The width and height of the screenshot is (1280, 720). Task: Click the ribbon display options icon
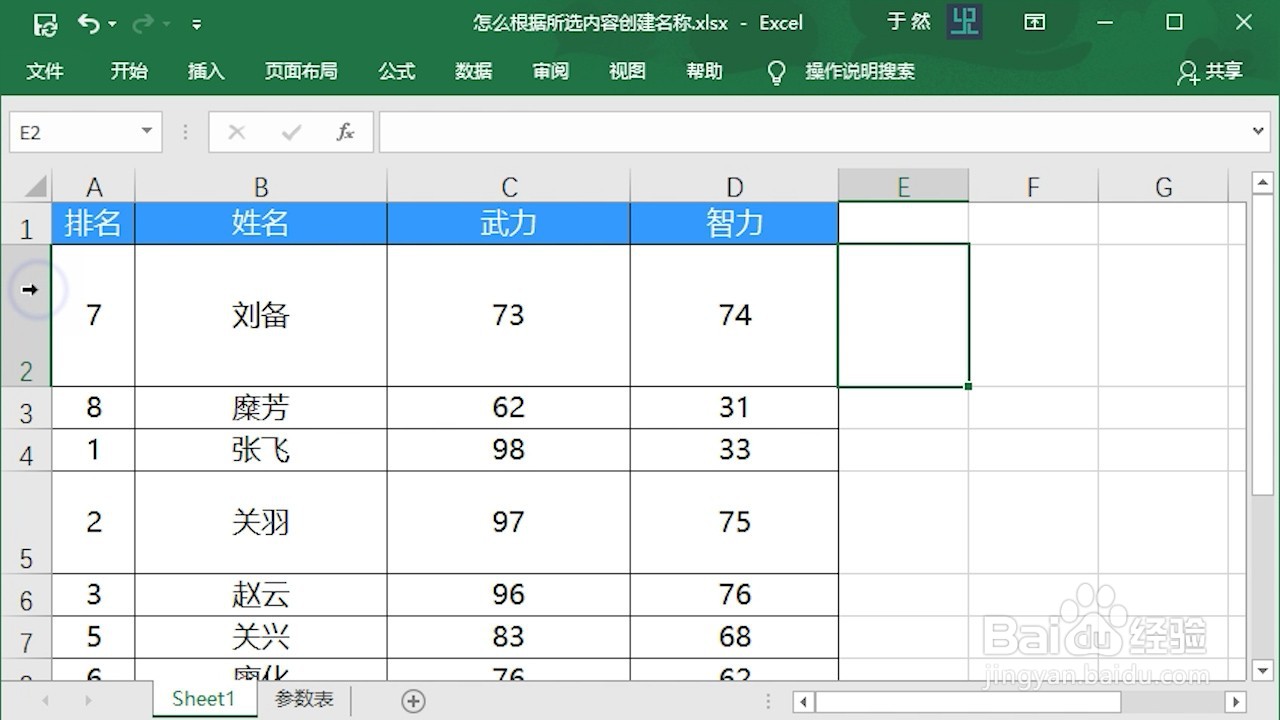[x=1035, y=22]
